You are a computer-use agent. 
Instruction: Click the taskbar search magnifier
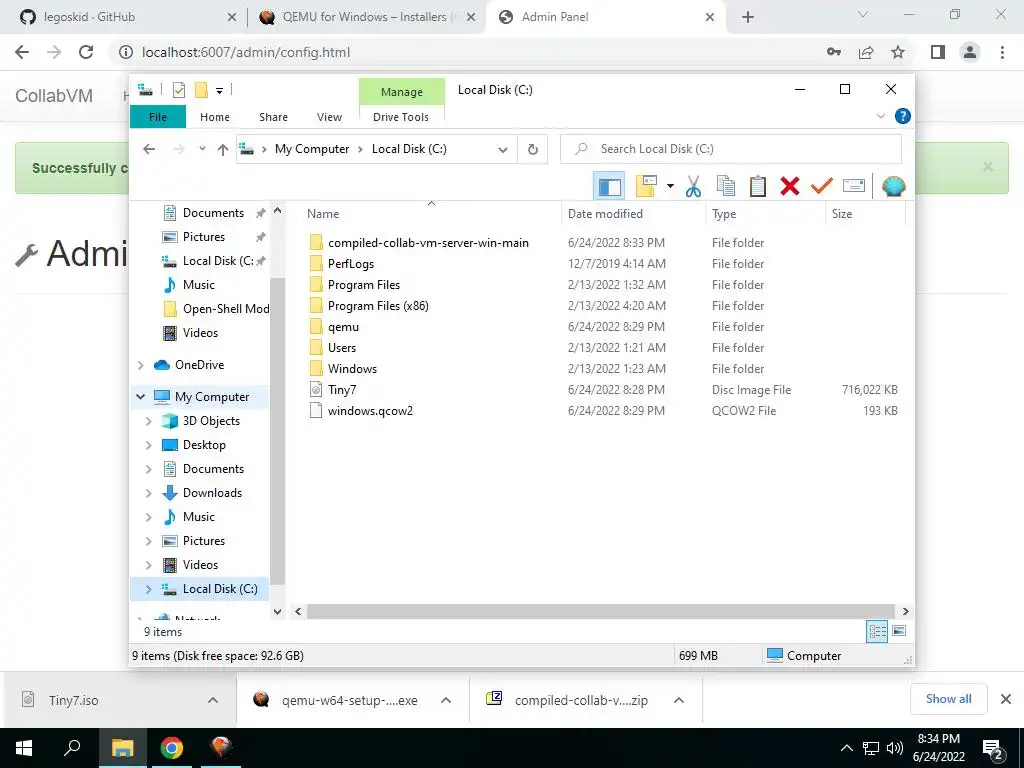(x=72, y=748)
